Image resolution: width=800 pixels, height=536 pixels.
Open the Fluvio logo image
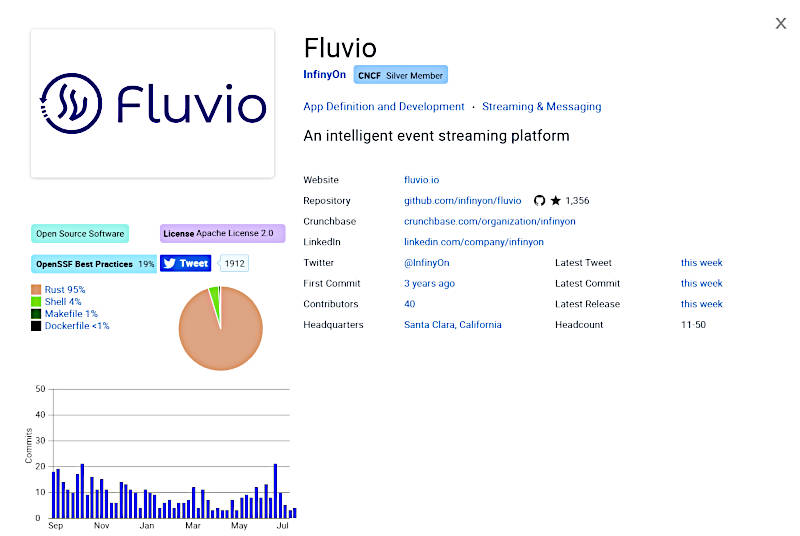[153, 104]
